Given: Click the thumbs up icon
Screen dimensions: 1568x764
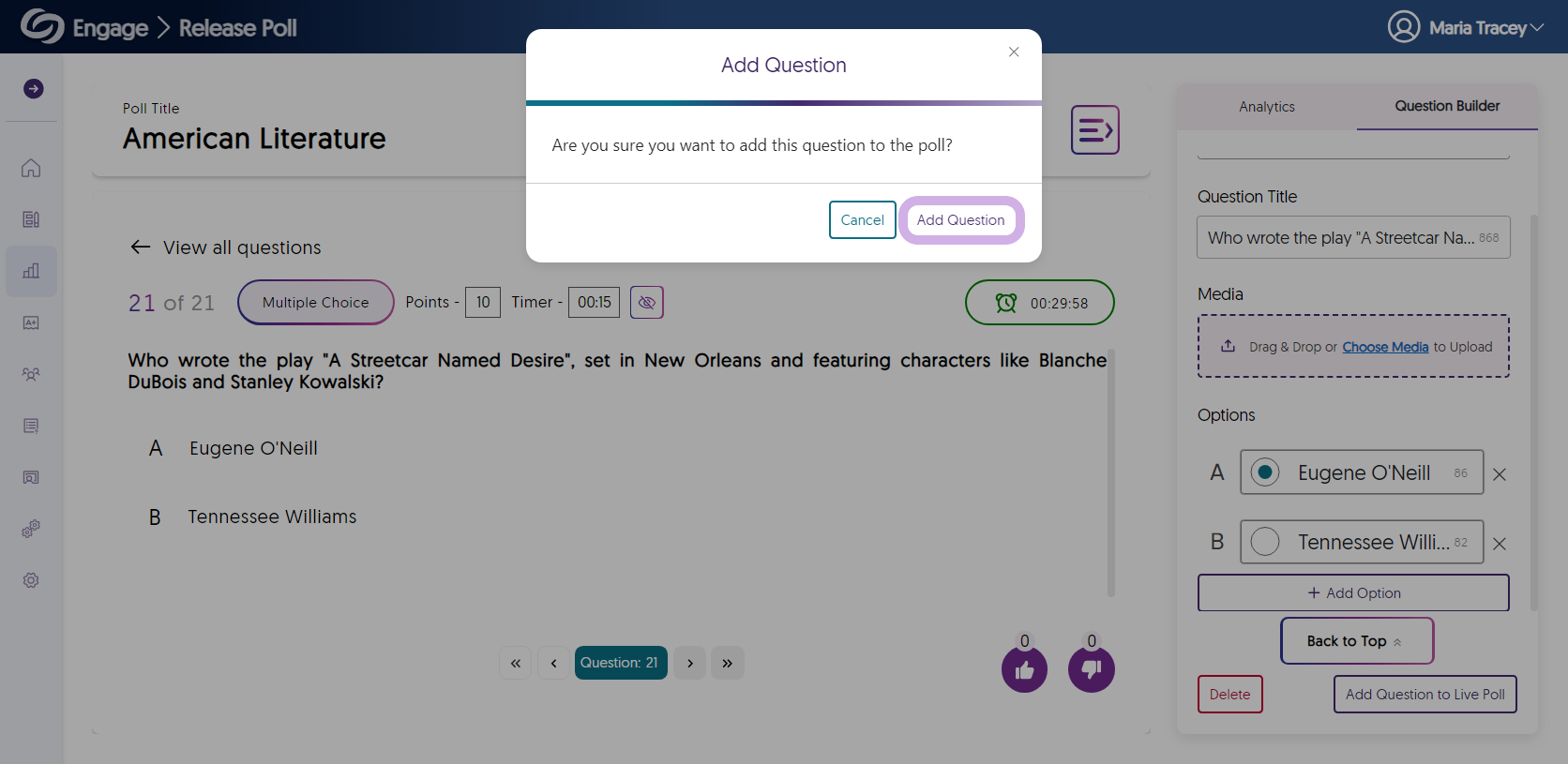Looking at the screenshot, I should pos(1024,669).
